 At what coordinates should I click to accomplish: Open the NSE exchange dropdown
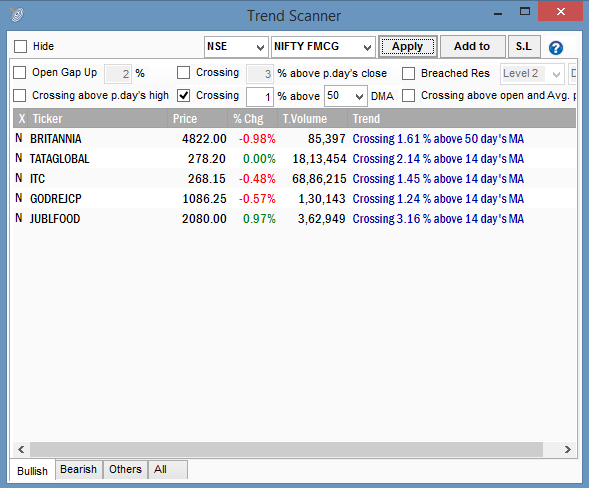[236, 47]
